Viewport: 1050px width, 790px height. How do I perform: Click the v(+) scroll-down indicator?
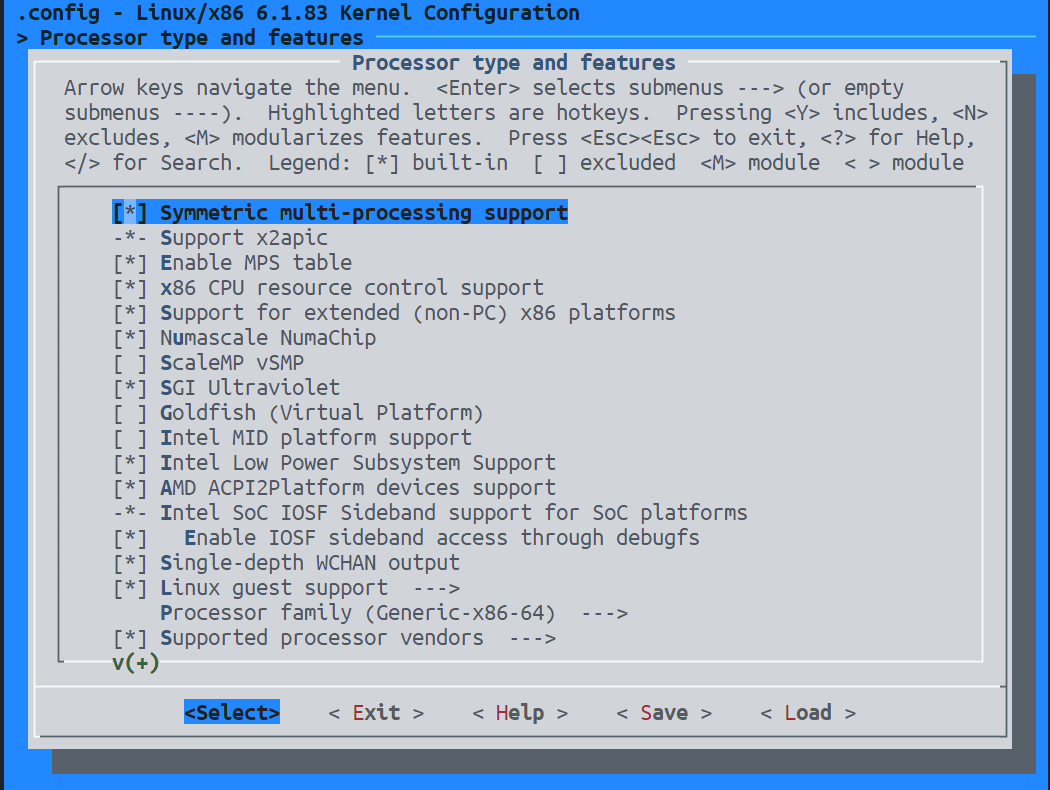(136, 663)
